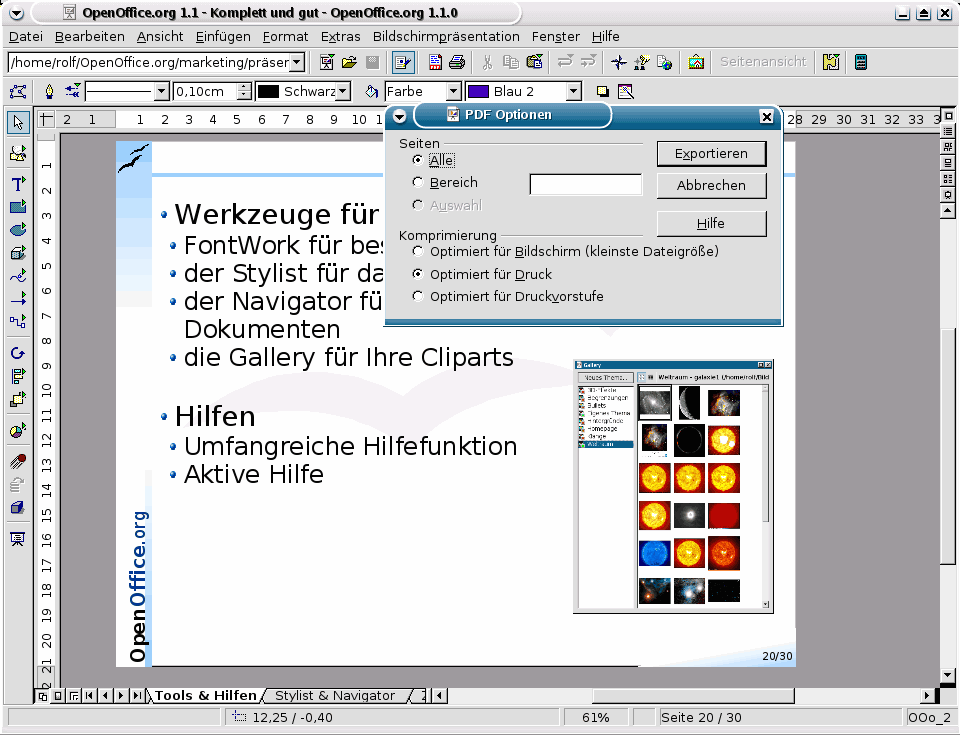960x735 pixels.
Task: Click the Exportieren button
Action: click(711, 154)
